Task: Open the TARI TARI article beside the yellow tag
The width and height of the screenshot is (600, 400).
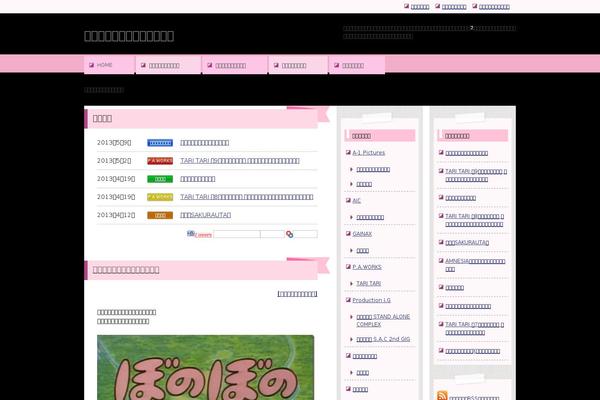Action: click(247, 197)
